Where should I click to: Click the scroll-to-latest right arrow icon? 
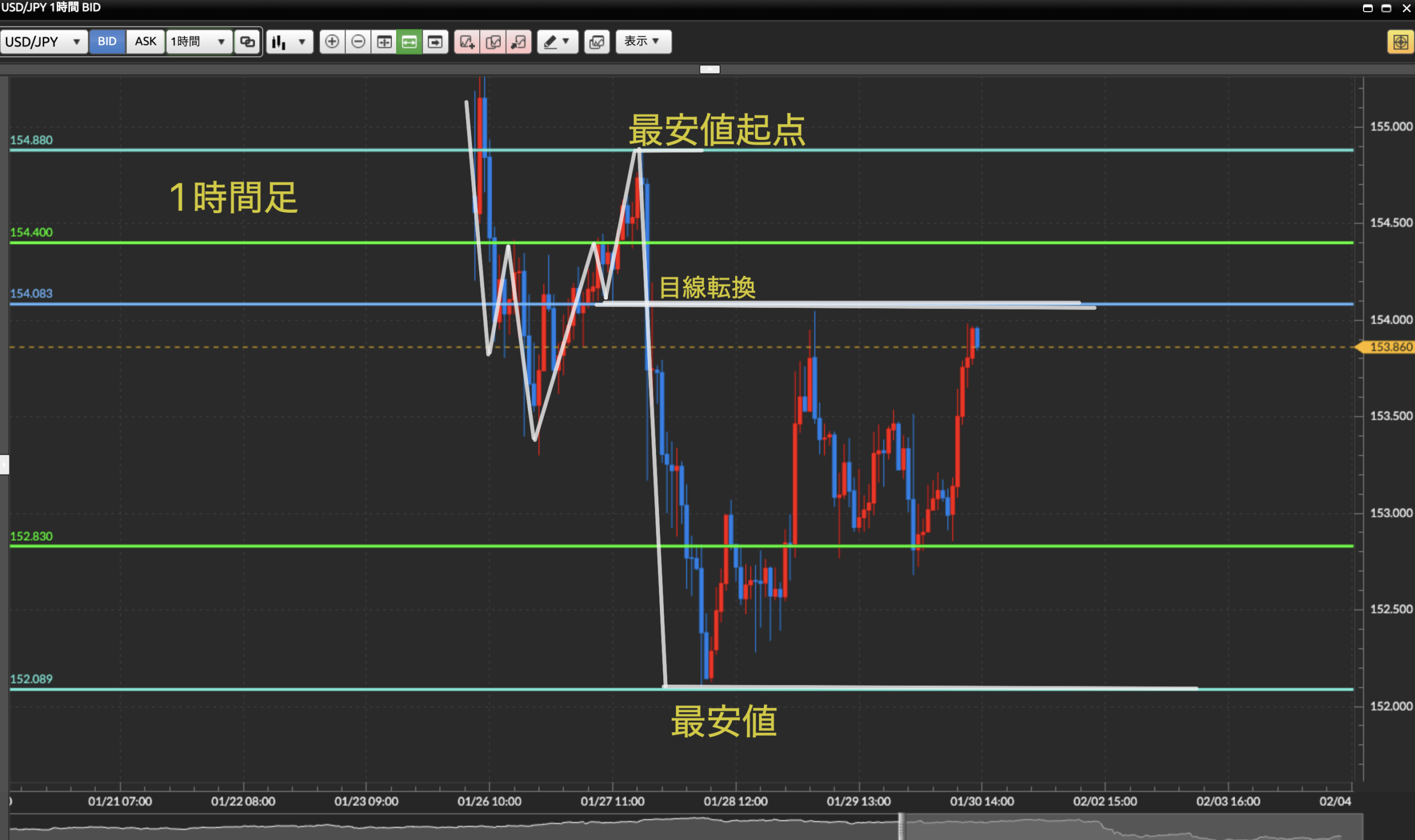coord(434,41)
